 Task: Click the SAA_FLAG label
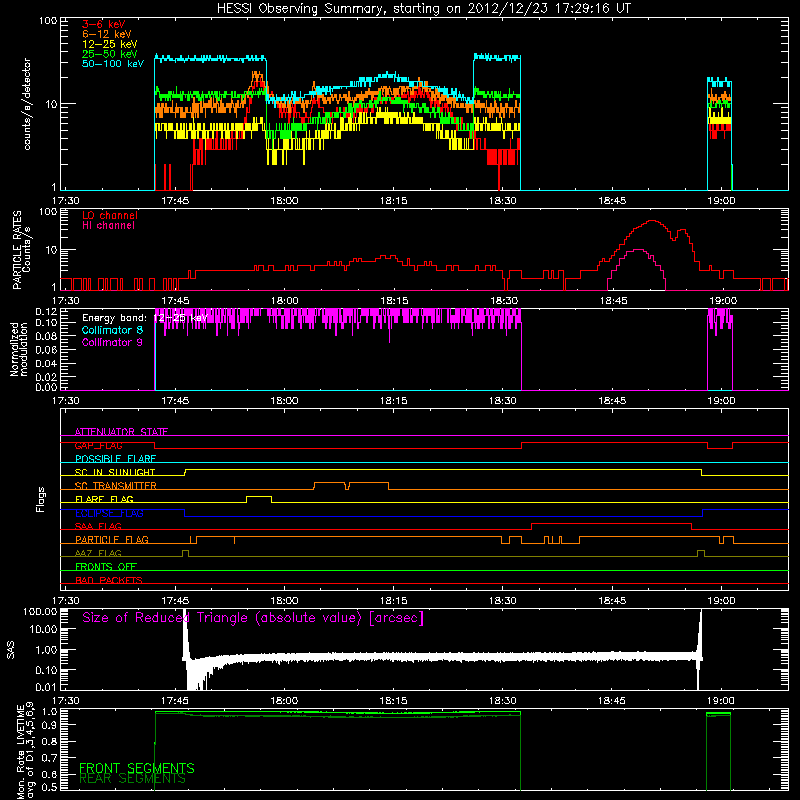98,527
